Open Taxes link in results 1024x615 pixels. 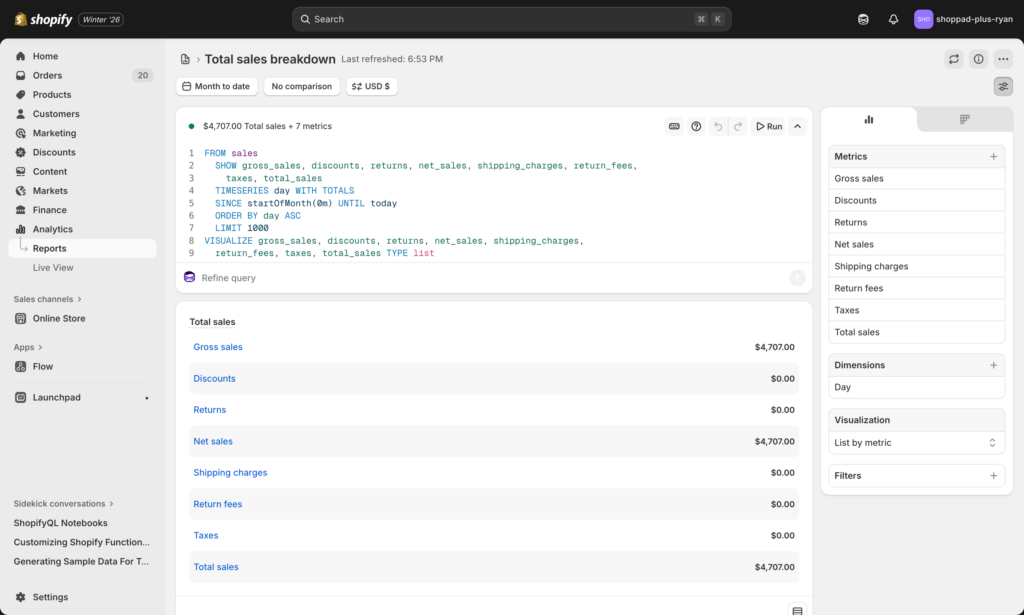pos(206,535)
